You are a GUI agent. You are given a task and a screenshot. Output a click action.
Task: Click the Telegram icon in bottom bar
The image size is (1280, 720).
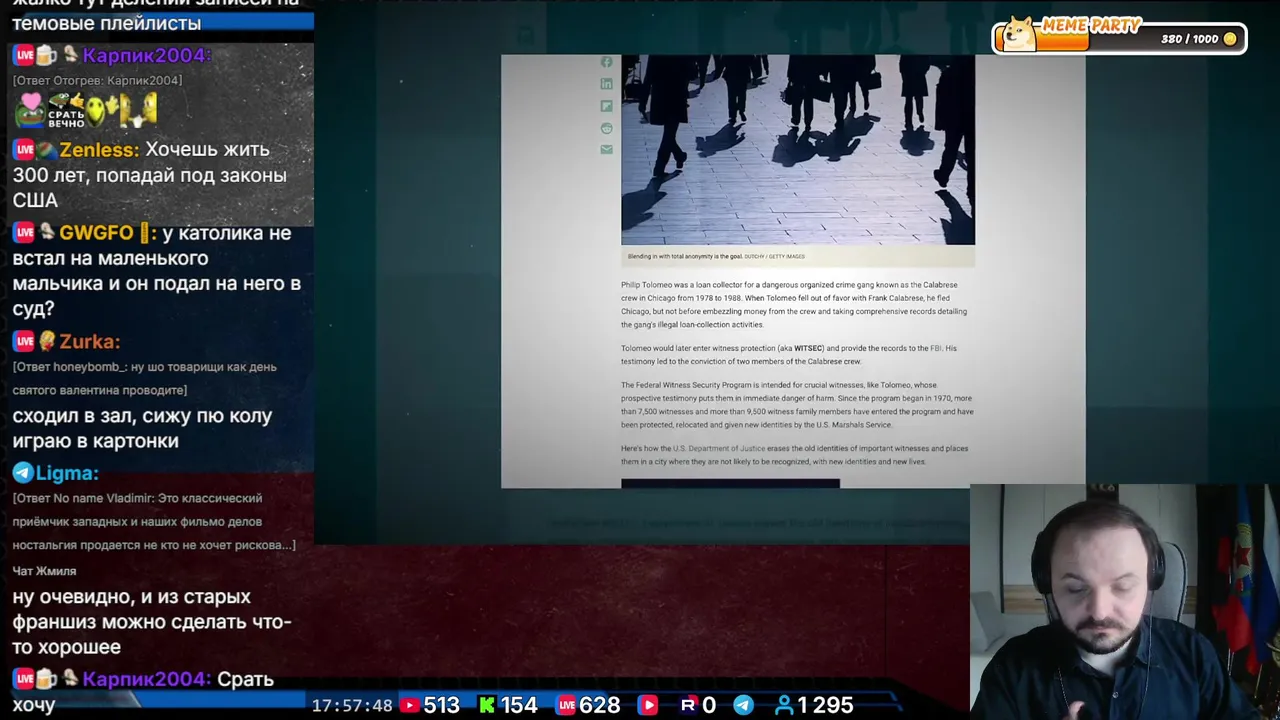[x=743, y=706]
